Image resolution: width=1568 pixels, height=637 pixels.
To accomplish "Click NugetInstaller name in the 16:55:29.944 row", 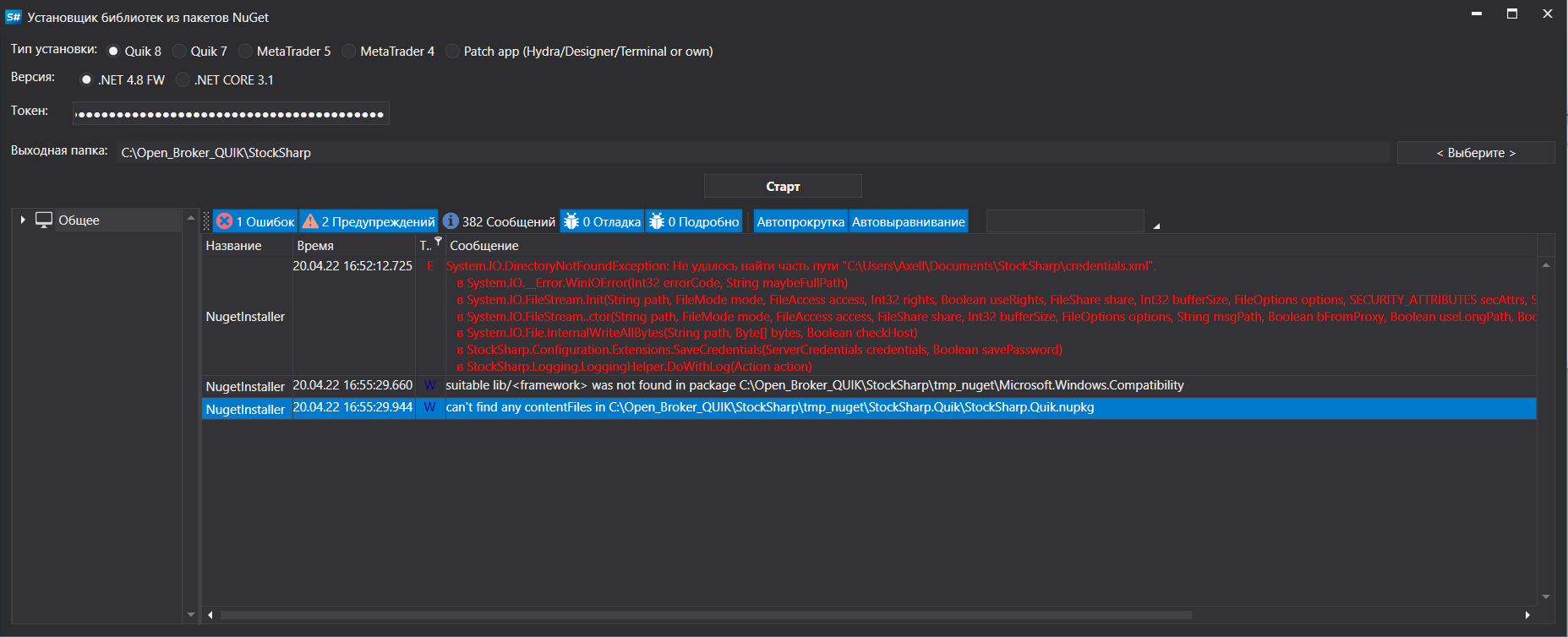I will tap(245, 410).
